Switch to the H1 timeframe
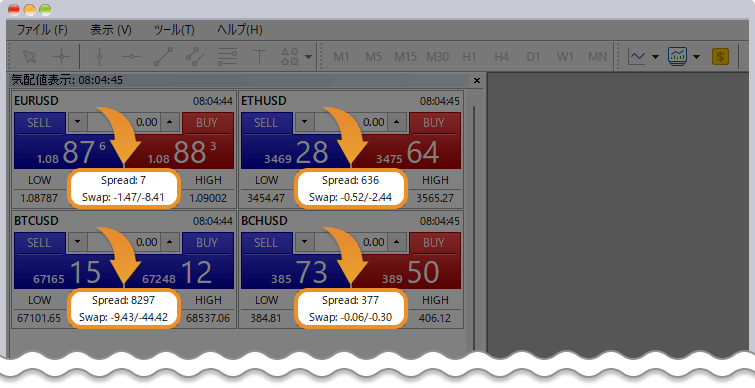 (469, 57)
